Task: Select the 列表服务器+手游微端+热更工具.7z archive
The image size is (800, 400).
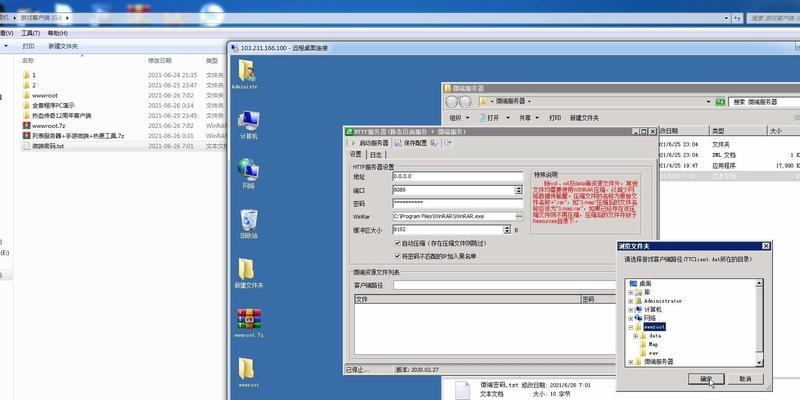Action: point(73,136)
